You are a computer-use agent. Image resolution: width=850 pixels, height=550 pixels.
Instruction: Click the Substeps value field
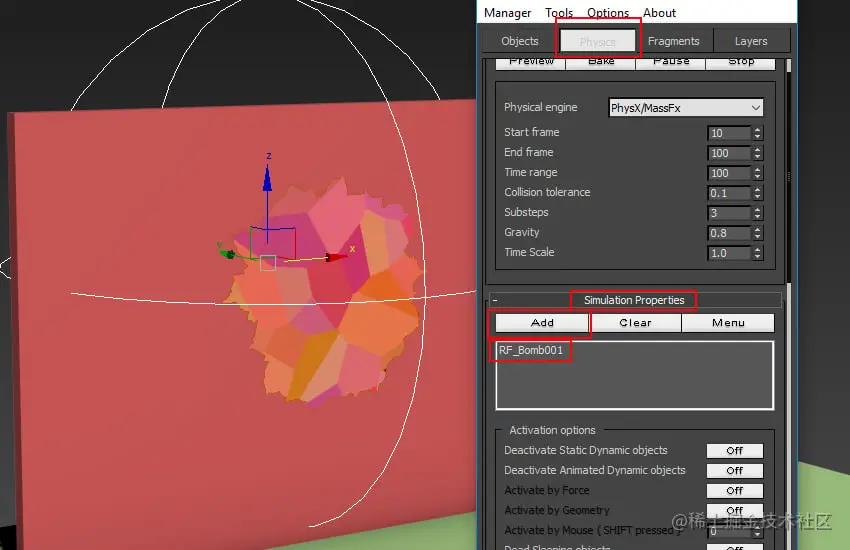click(x=729, y=213)
